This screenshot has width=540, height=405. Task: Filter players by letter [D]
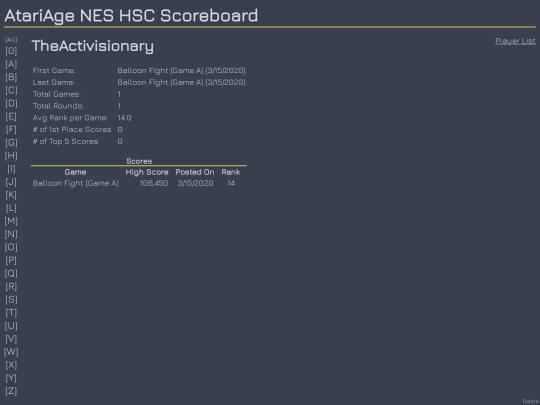tap(11, 103)
